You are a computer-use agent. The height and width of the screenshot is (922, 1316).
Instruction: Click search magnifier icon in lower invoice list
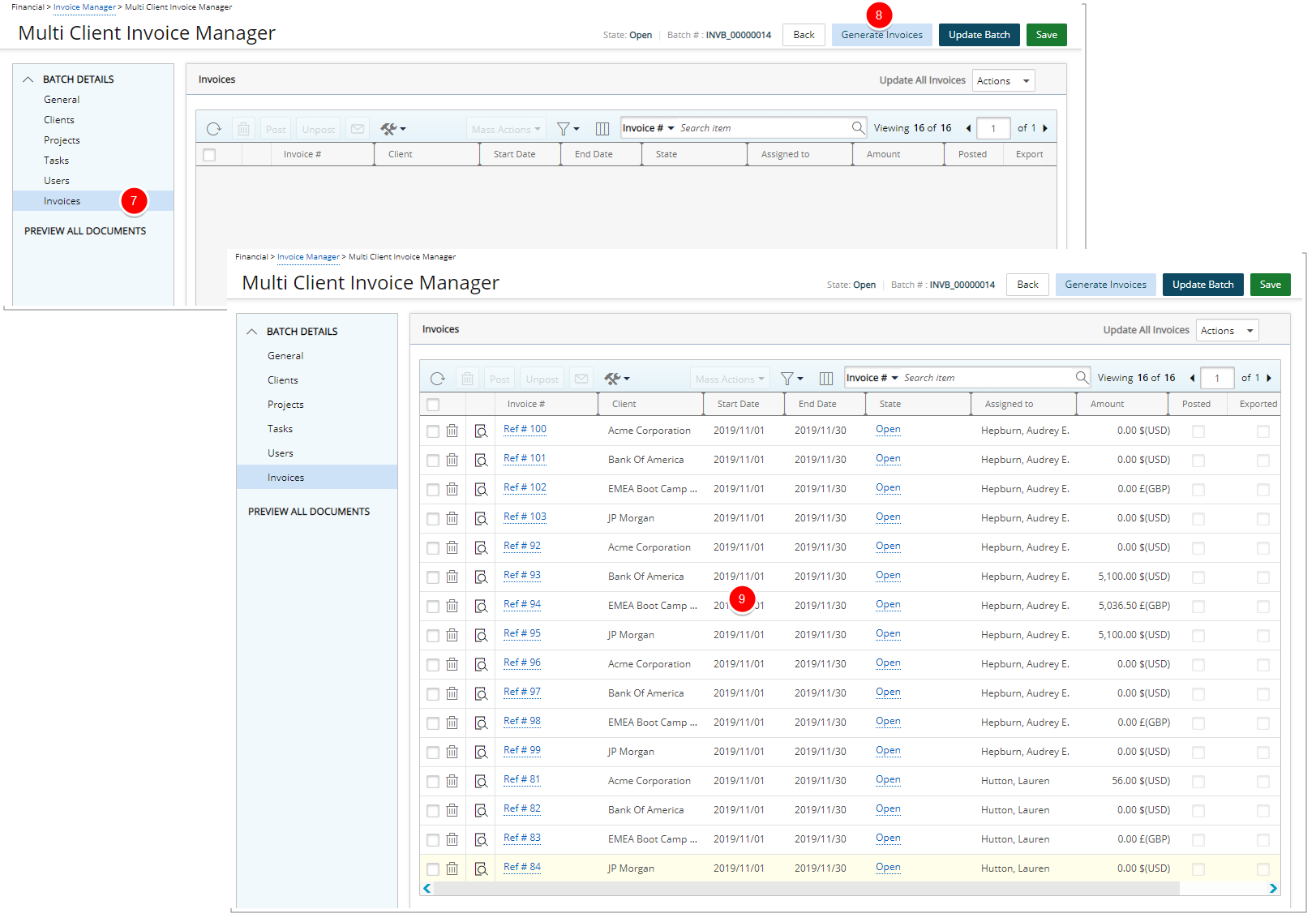point(1081,378)
